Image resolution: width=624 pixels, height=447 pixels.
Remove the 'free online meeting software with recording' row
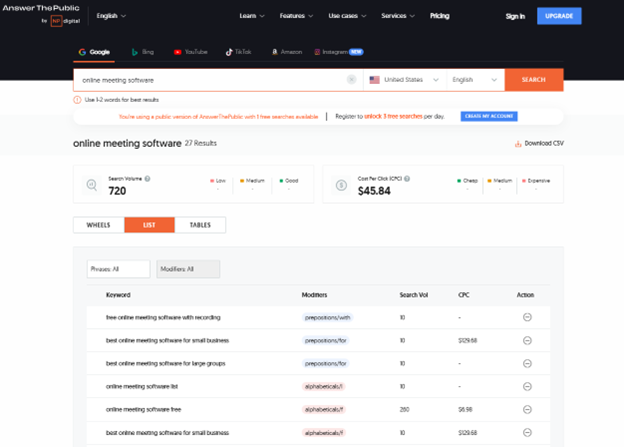click(x=527, y=317)
